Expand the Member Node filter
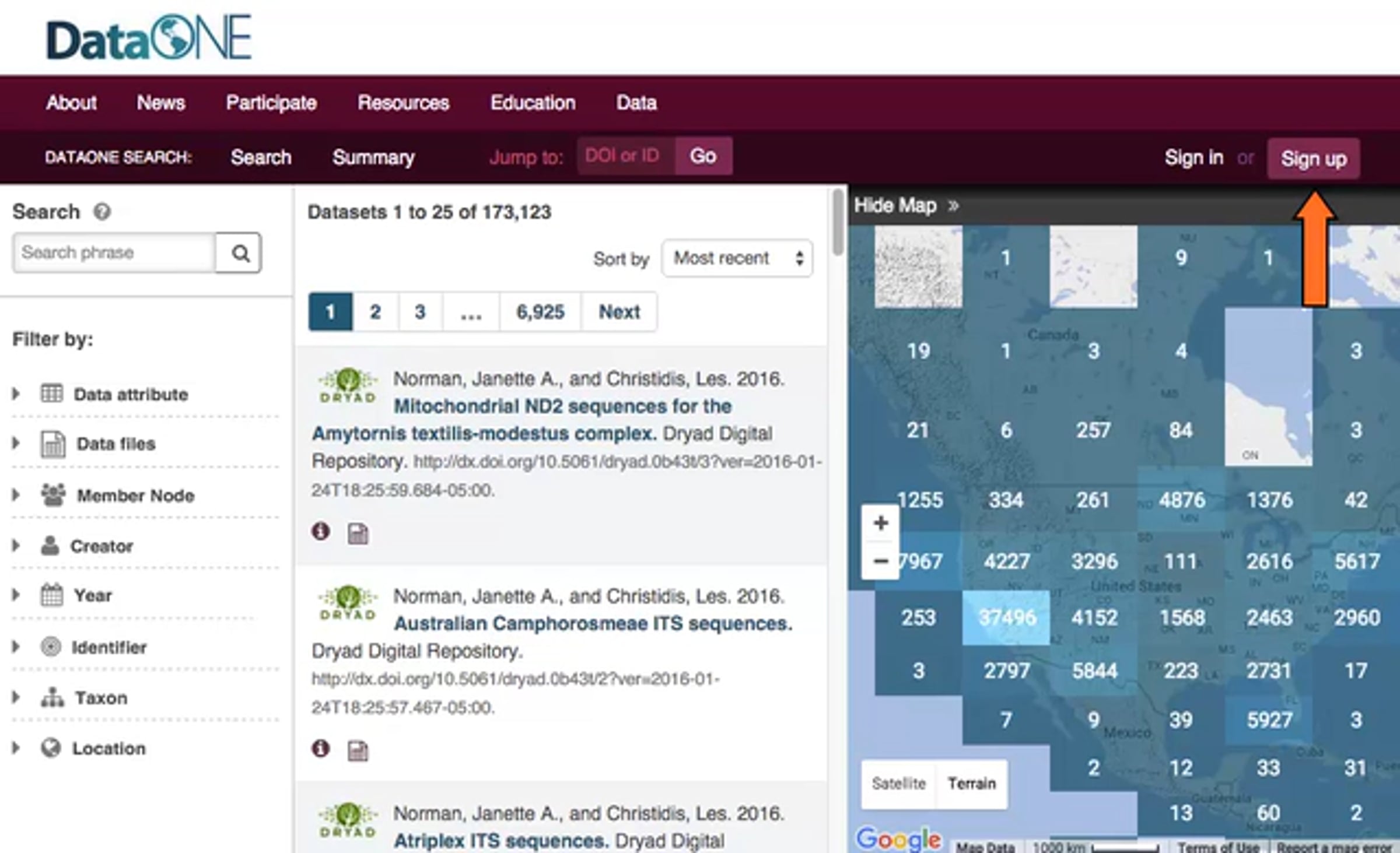This screenshot has width=1400, height=853. (135, 496)
